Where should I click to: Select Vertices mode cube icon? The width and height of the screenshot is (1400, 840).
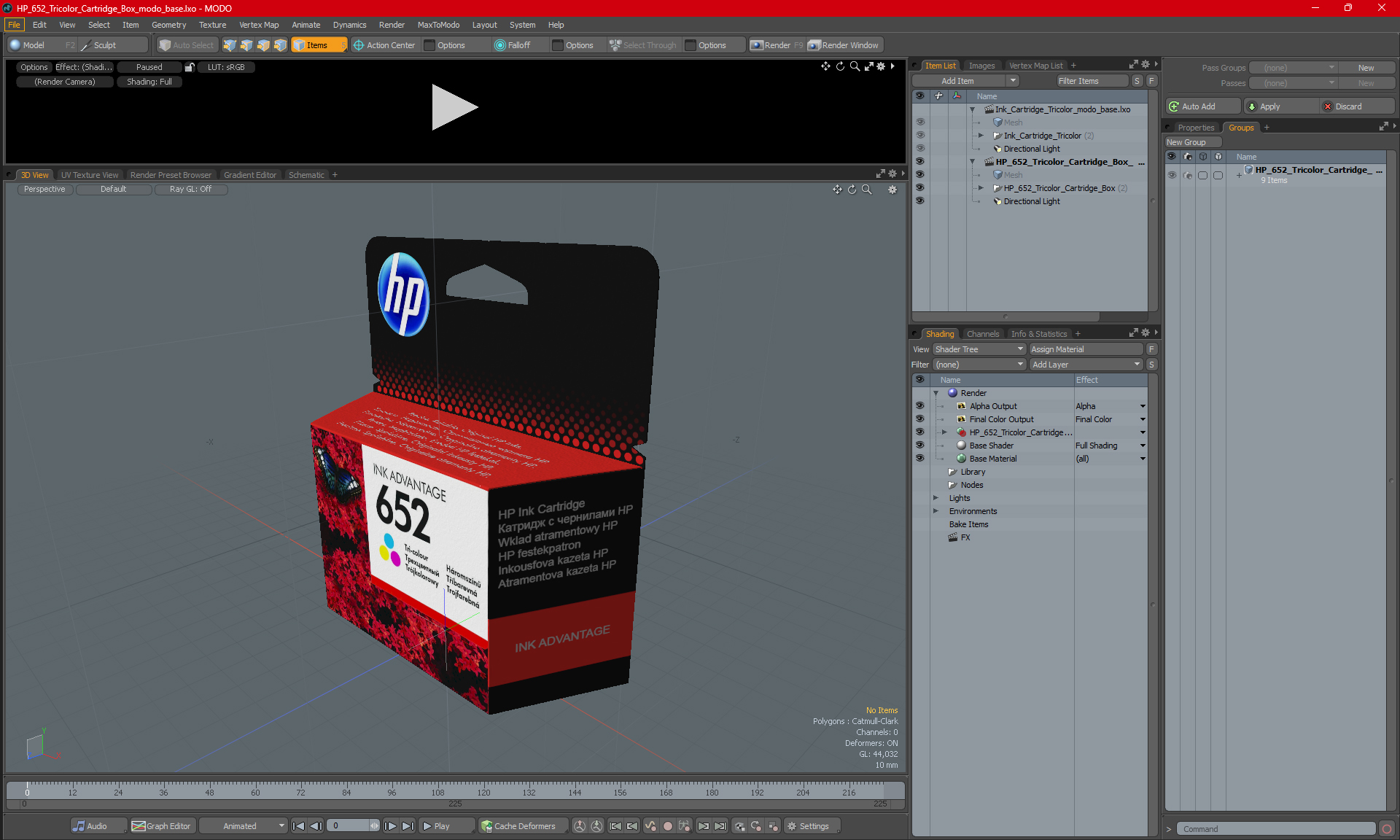[230, 45]
